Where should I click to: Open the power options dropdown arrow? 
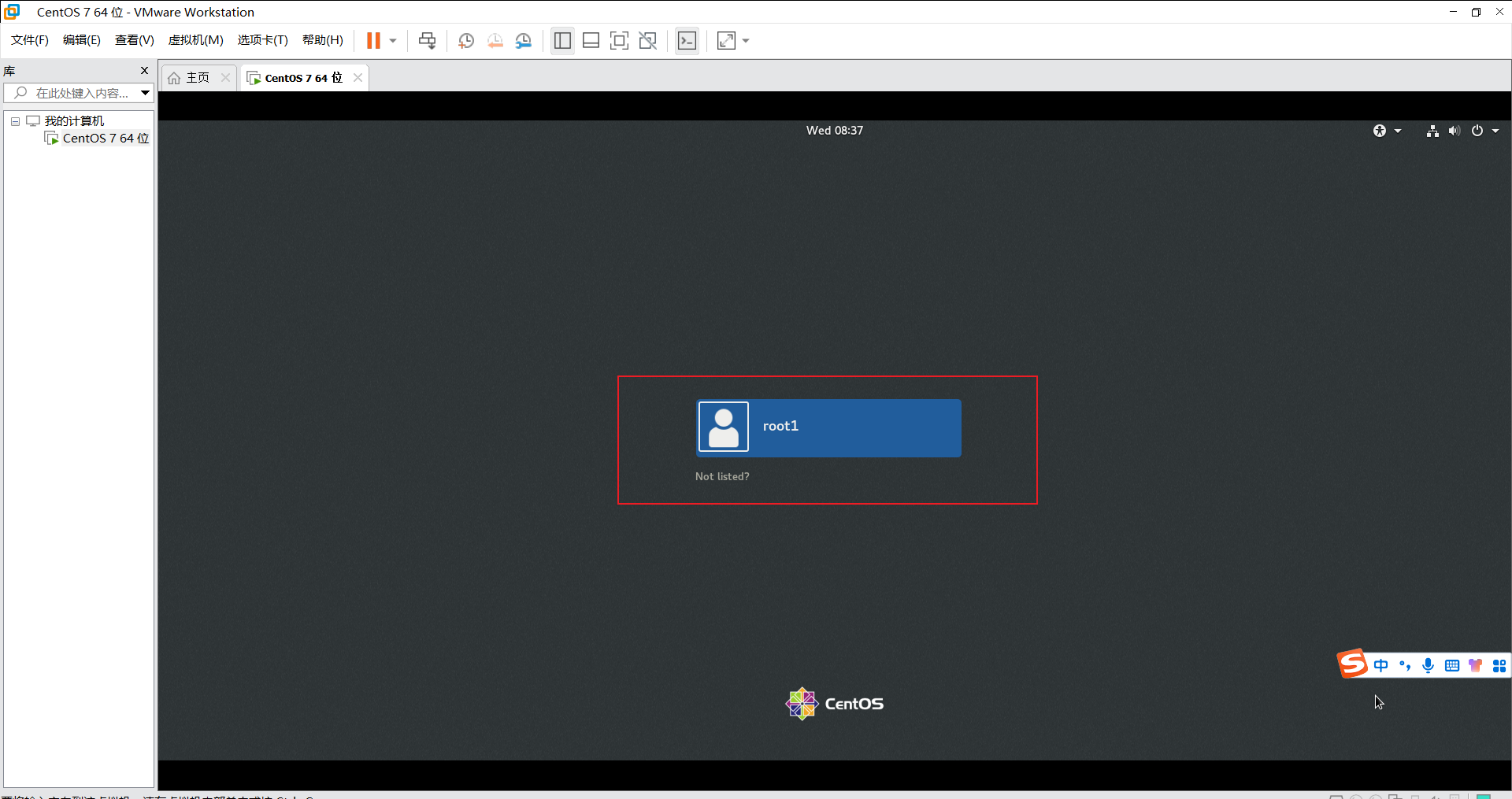[x=393, y=40]
